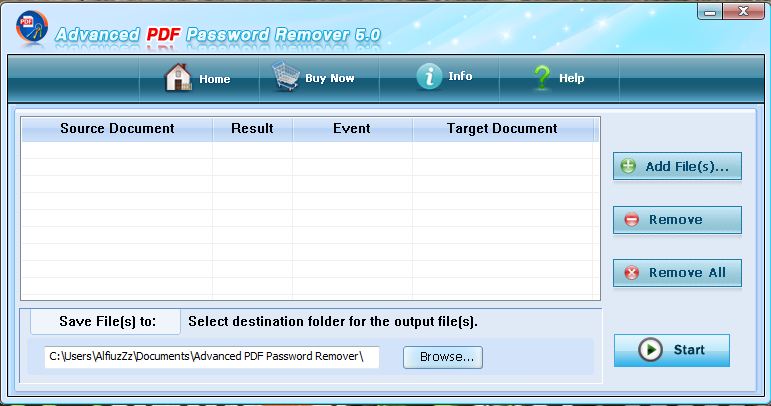
Task: Begin processing with the Start button
Action: tap(672, 350)
